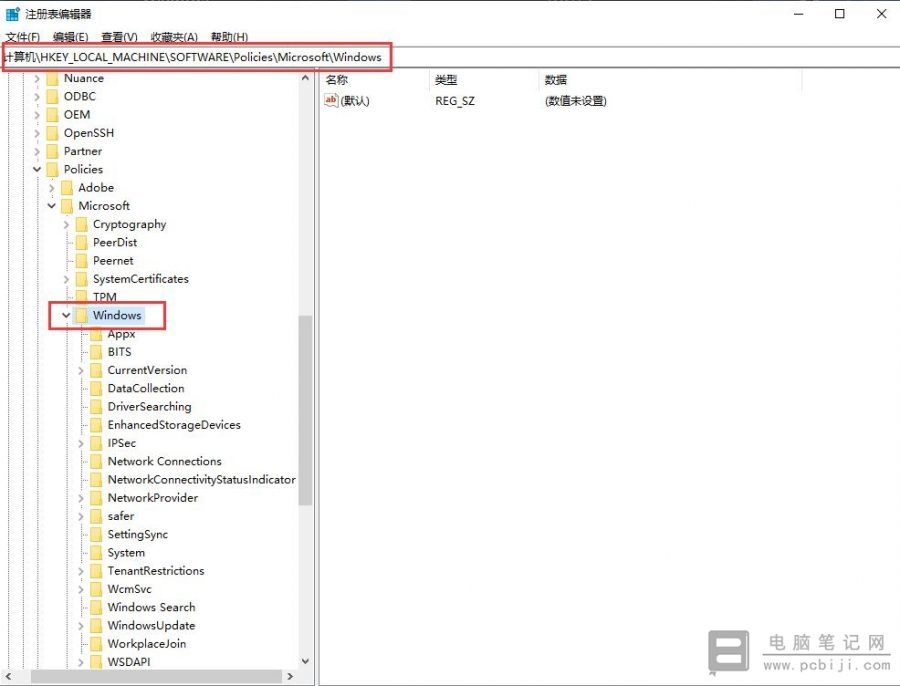Select the Network Connections key
The image size is (900, 686).
click(164, 462)
